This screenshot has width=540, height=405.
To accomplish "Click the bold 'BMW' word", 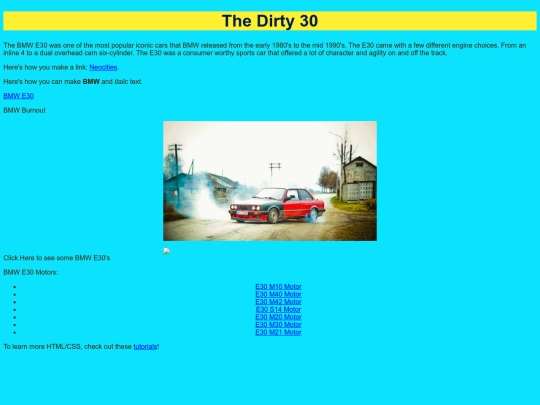I will pyautogui.click(x=91, y=82).
